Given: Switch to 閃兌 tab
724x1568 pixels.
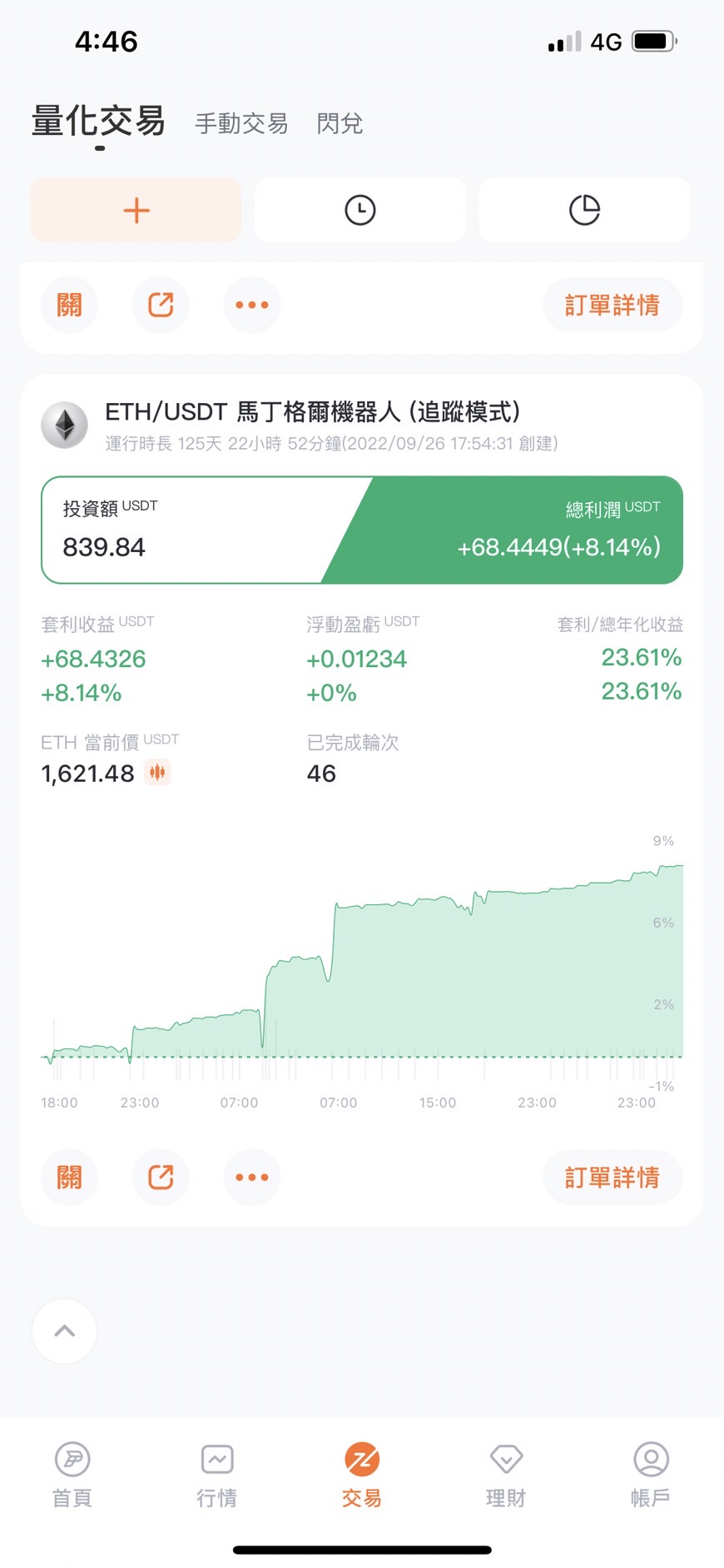Looking at the screenshot, I should [340, 124].
